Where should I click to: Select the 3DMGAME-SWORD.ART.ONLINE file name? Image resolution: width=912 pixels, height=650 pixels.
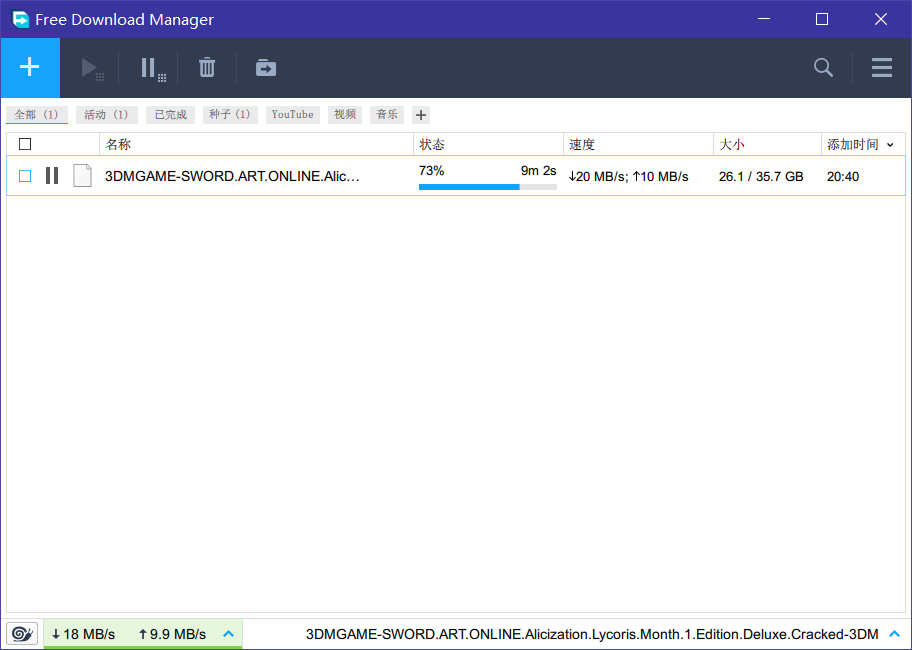(x=232, y=176)
